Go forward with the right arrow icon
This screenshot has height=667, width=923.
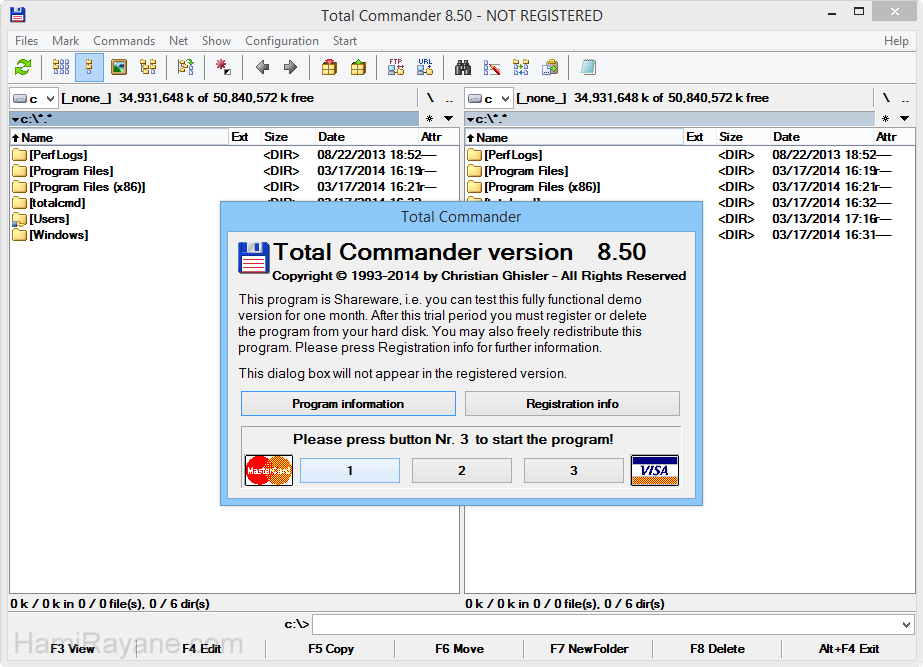pyautogui.click(x=290, y=67)
